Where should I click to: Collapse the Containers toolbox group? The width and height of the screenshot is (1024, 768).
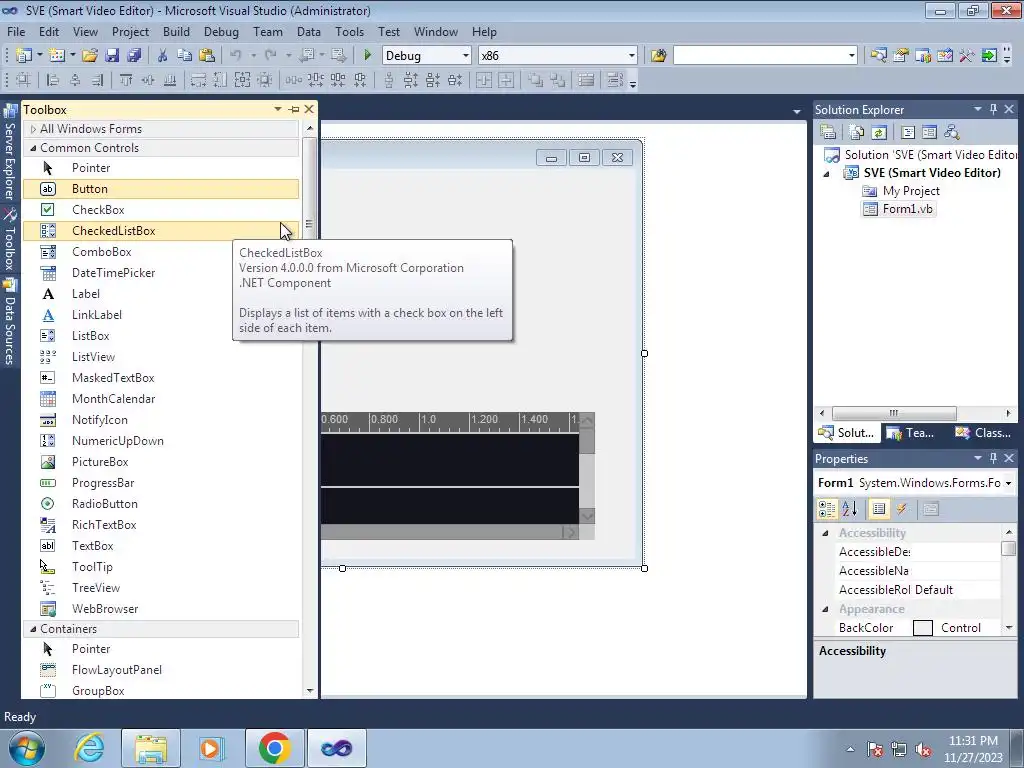(x=33, y=629)
